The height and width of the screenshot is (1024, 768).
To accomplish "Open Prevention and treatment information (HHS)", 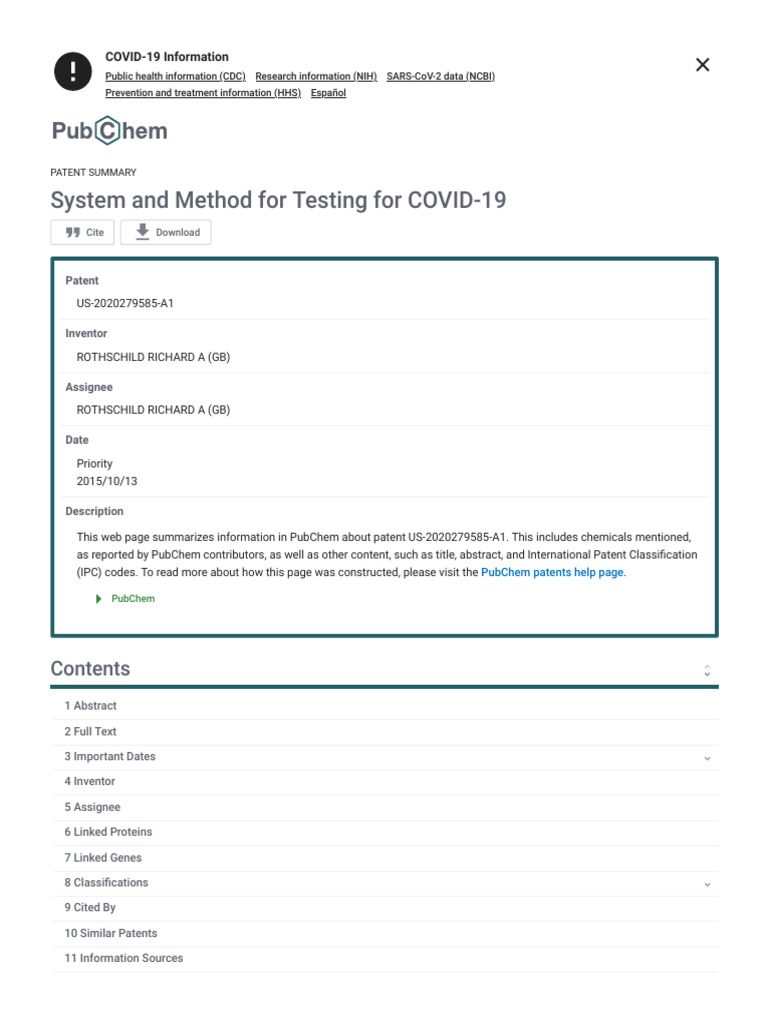I will click(203, 93).
